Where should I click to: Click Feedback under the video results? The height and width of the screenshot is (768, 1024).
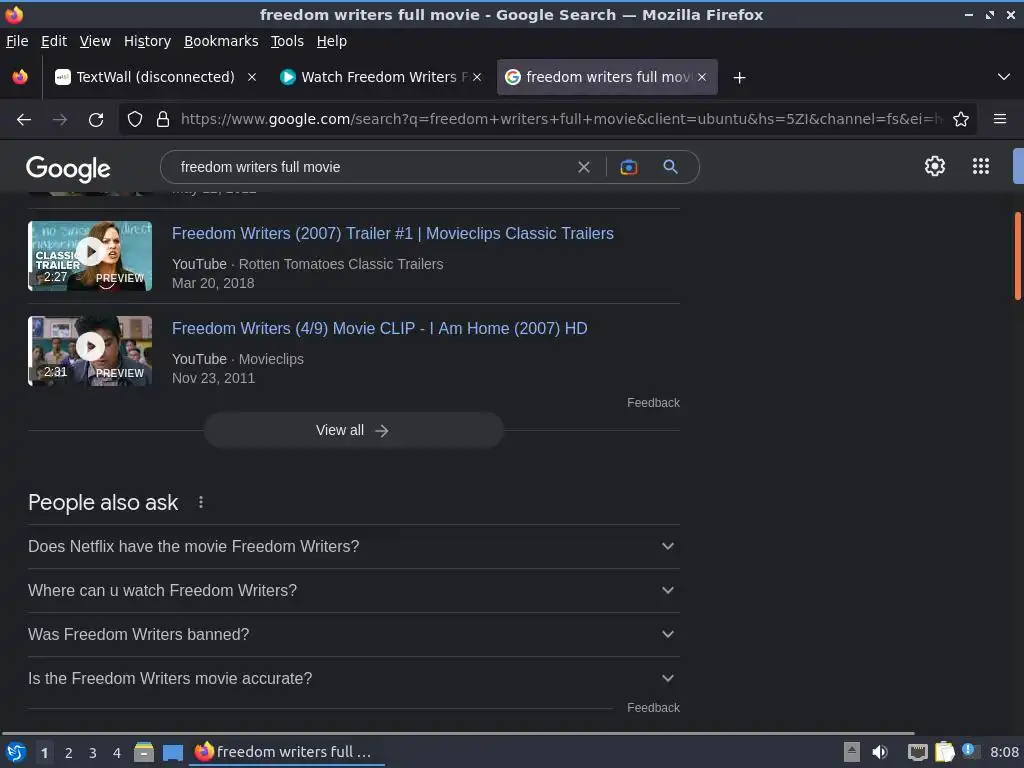click(x=653, y=403)
